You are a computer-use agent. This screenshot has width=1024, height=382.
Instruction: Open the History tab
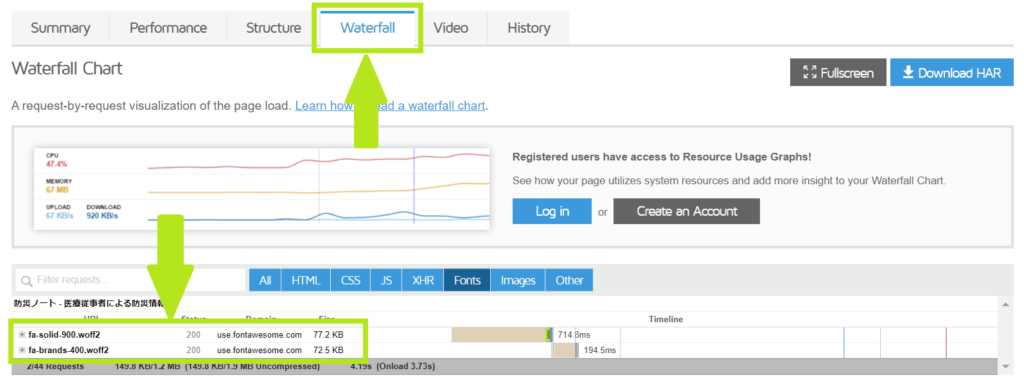coord(528,28)
